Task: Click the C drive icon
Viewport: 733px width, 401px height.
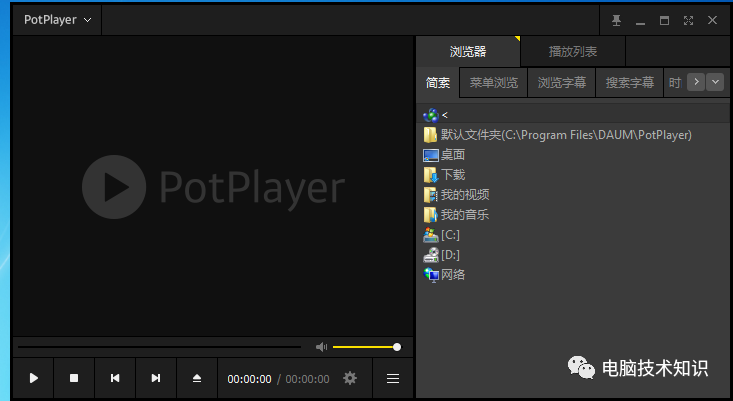Action: pyautogui.click(x=431, y=235)
